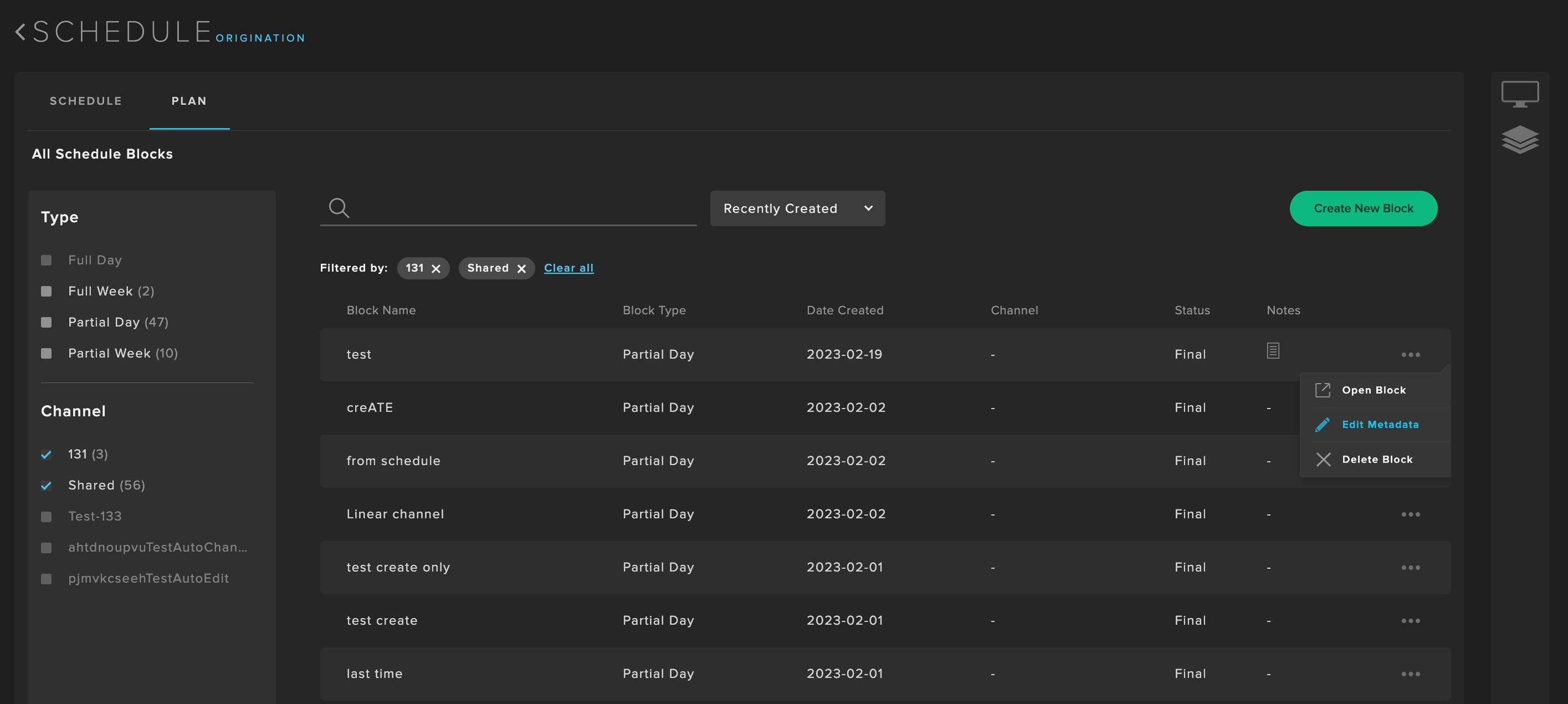Toggle the 131 channel filter checkbox
This screenshot has width=1568, height=704.
click(x=46, y=454)
